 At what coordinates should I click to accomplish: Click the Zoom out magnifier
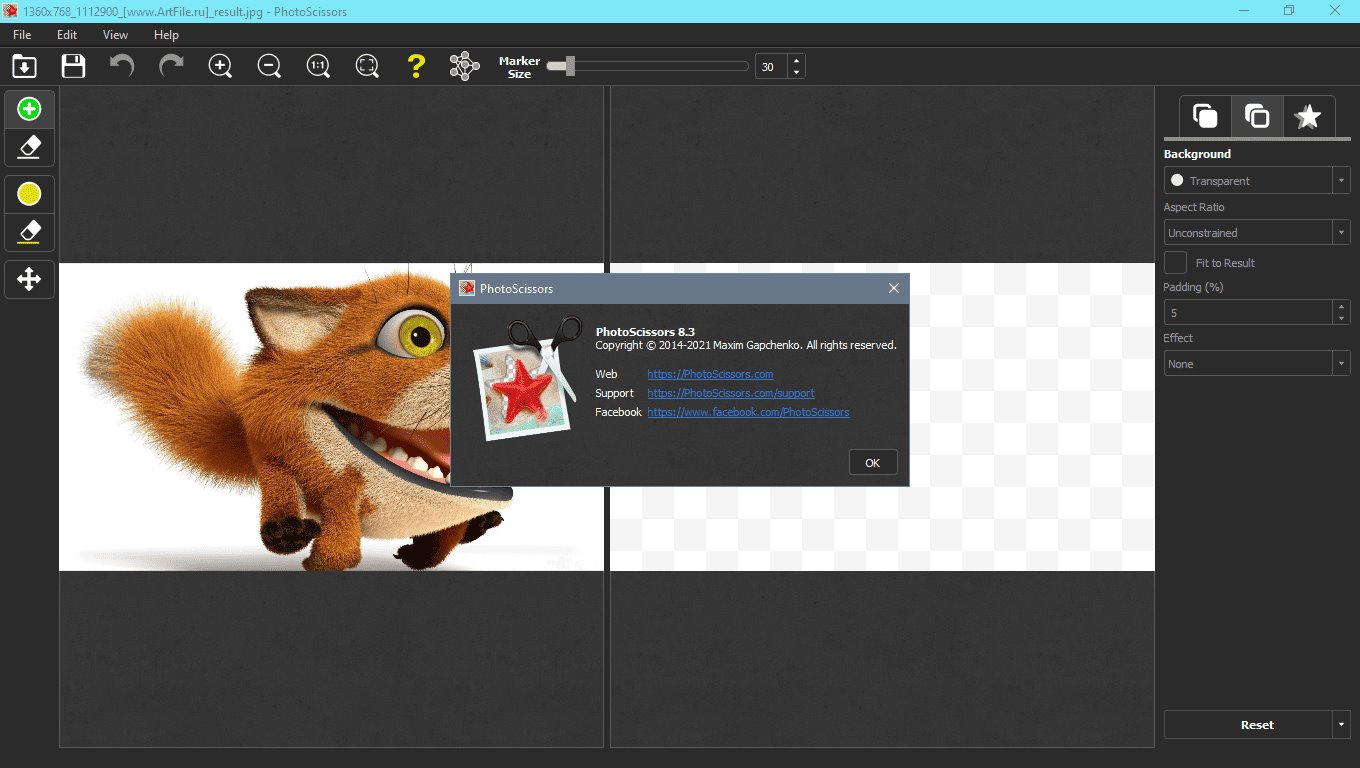tap(269, 67)
